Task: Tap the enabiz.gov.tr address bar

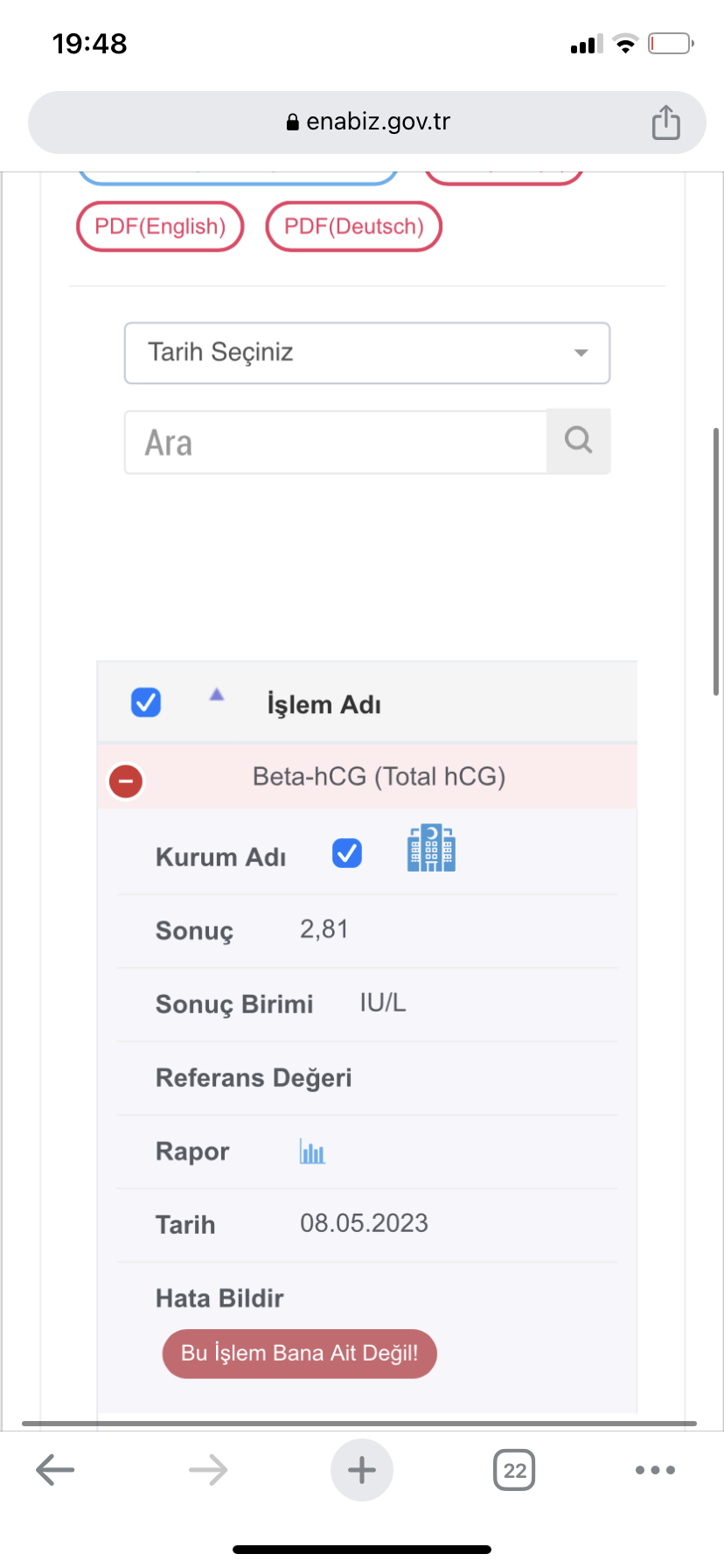Action: [367, 122]
